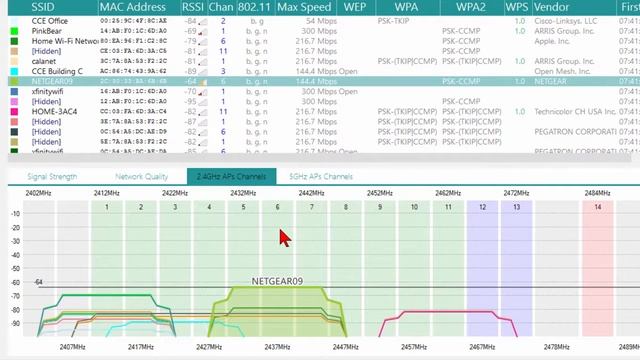Click the signal icon in CCE Office row
The width and height of the screenshot is (640, 360).
click(x=203, y=21)
